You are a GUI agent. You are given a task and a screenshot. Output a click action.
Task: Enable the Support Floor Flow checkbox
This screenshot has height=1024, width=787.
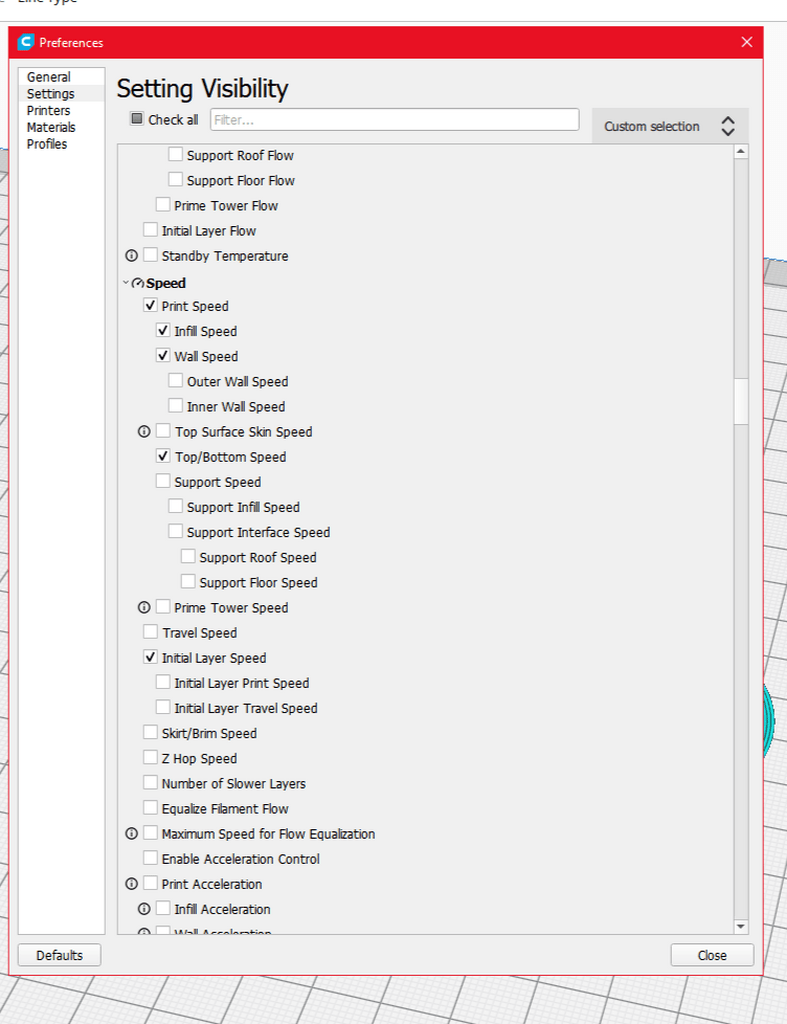pyautogui.click(x=175, y=180)
